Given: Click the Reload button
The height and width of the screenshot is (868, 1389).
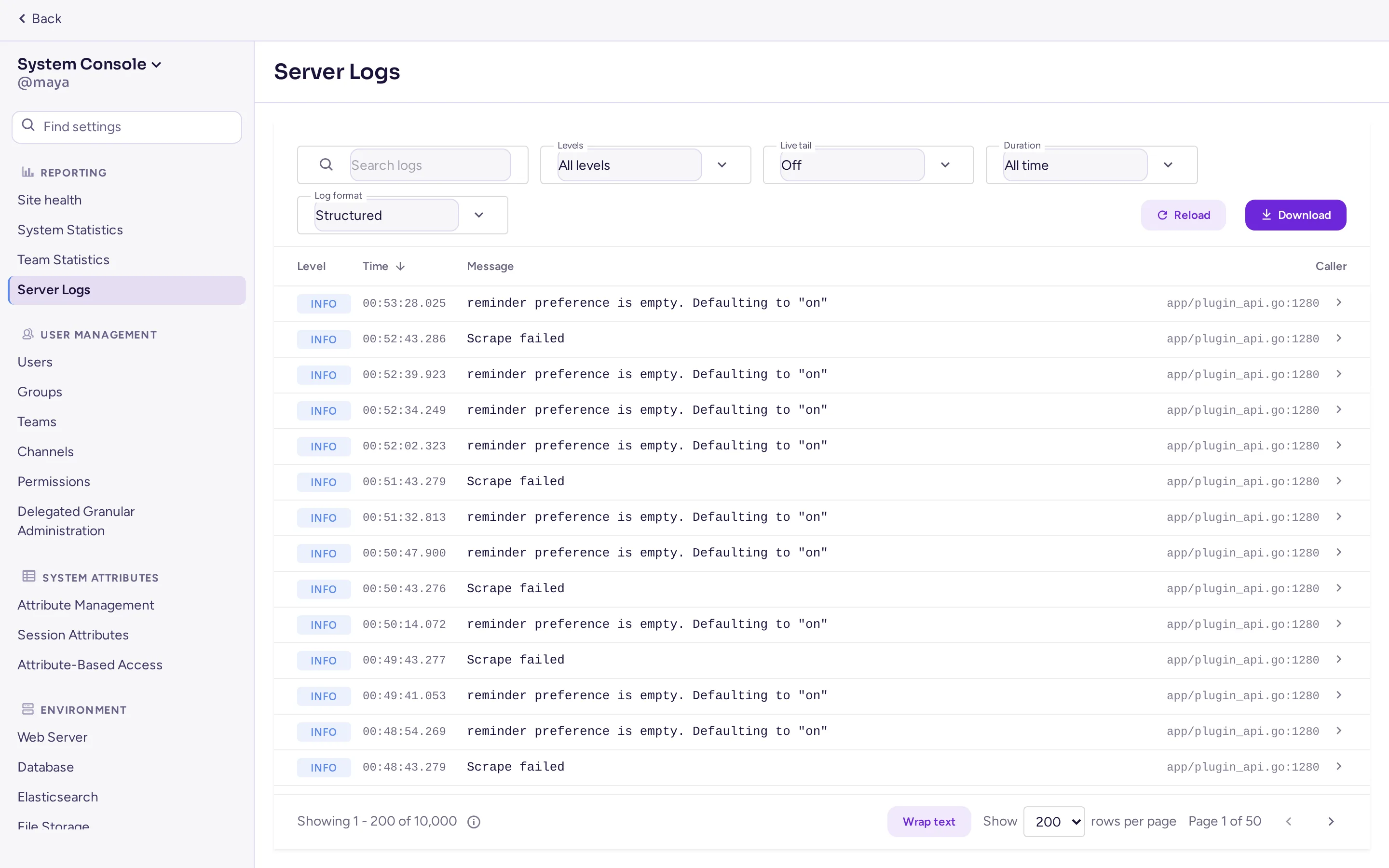Looking at the screenshot, I should (x=1183, y=215).
